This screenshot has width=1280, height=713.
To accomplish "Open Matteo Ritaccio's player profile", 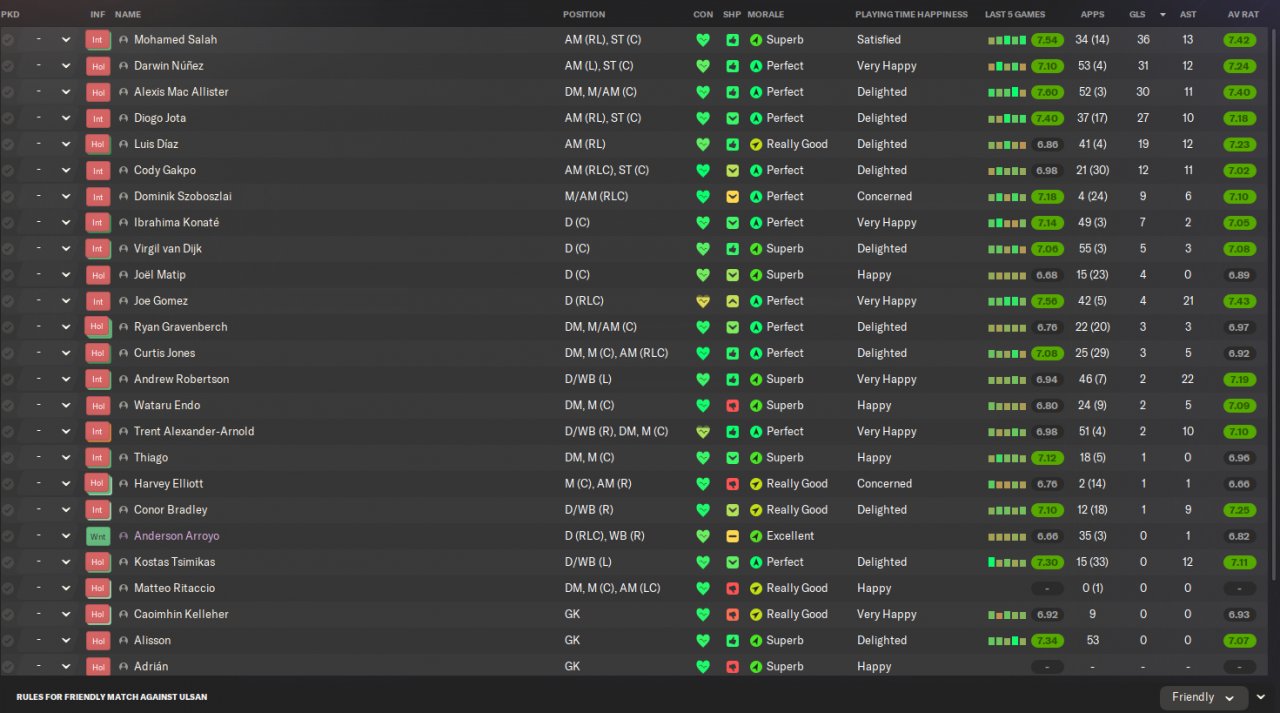I will [174, 589].
